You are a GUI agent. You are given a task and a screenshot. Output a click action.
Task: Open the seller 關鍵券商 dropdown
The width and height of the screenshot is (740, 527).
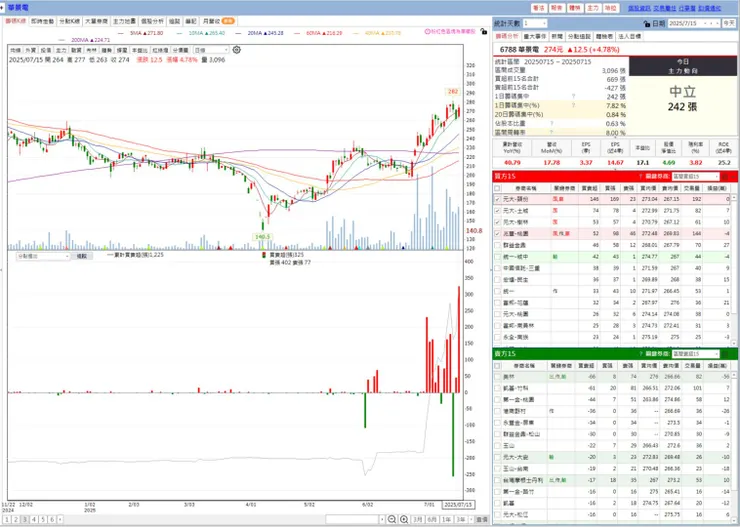point(696,354)
